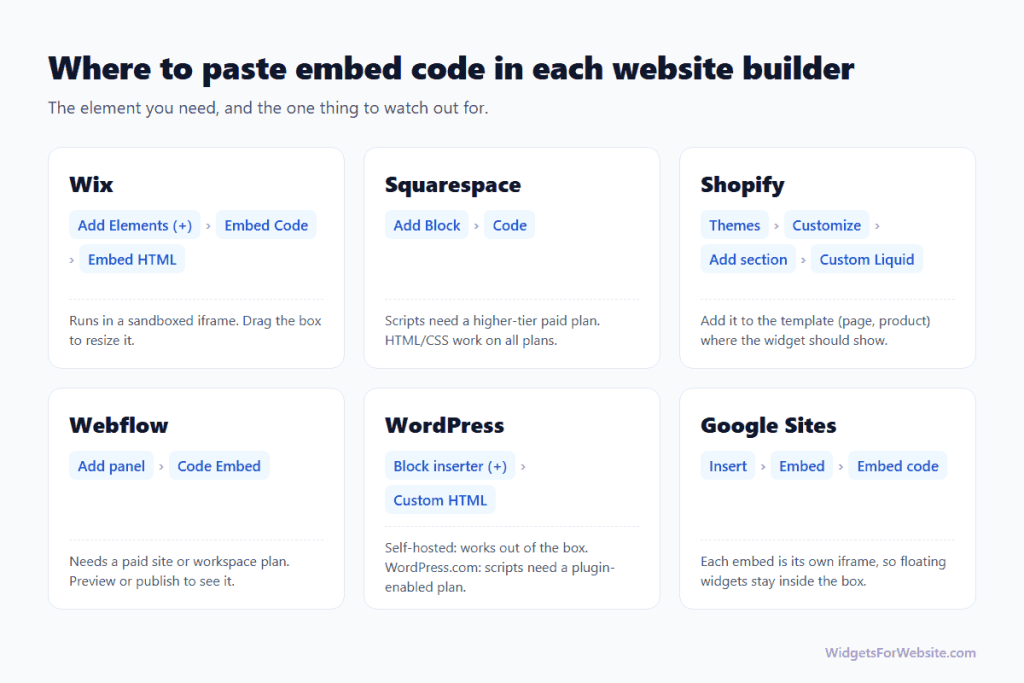The height and width of the screenshot is (683, 1024).
Task: Click the arrow between Add section and Custom Liquid
Action: 803,260
